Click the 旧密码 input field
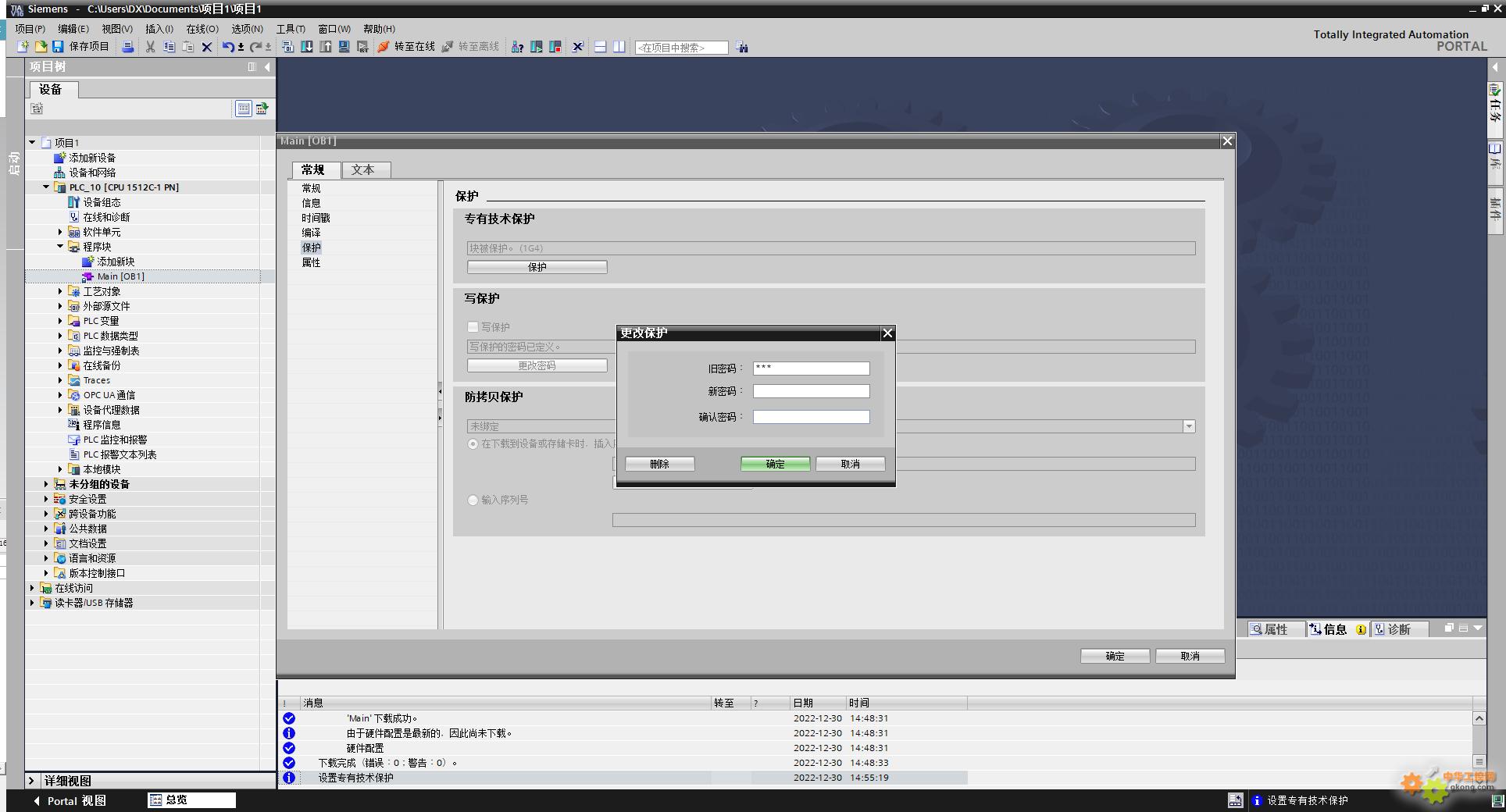The width and height of the screenshot is (1506, 812). pos(811,369)
